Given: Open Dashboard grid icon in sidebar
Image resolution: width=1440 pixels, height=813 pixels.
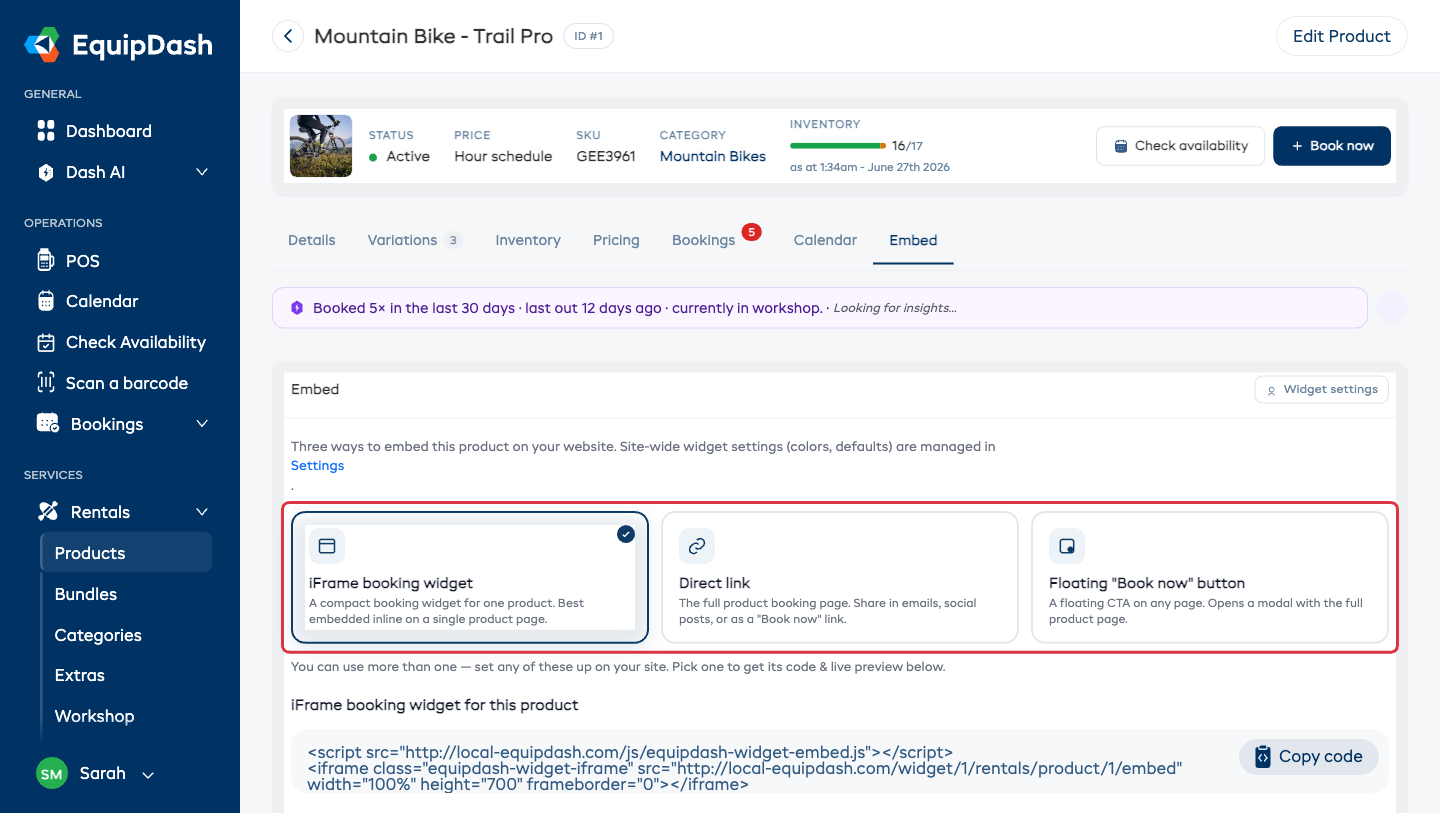Looking at the screenshot, I should click(x=46, y=131).
